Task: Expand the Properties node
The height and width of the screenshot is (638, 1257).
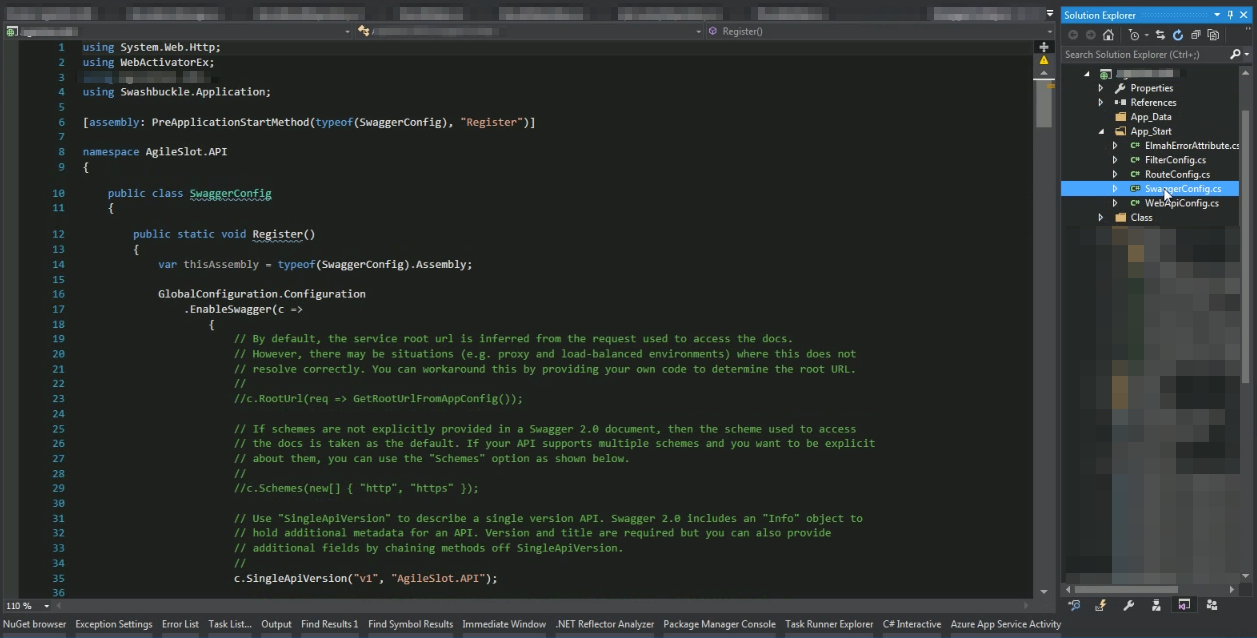Action: point(1101,88)
